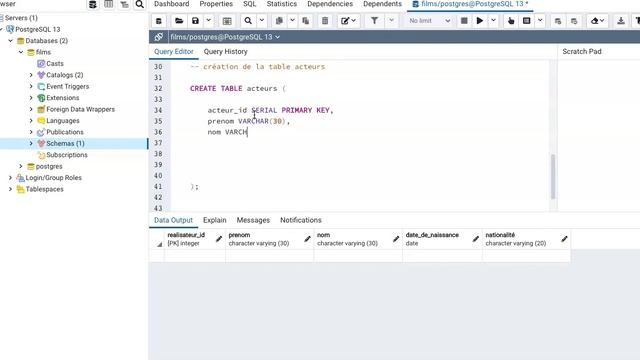Image resolution: width=640 pixels, height=360 pixels.
Task: Expand the Schemas (1) node
Action: [x=31, y=144]
